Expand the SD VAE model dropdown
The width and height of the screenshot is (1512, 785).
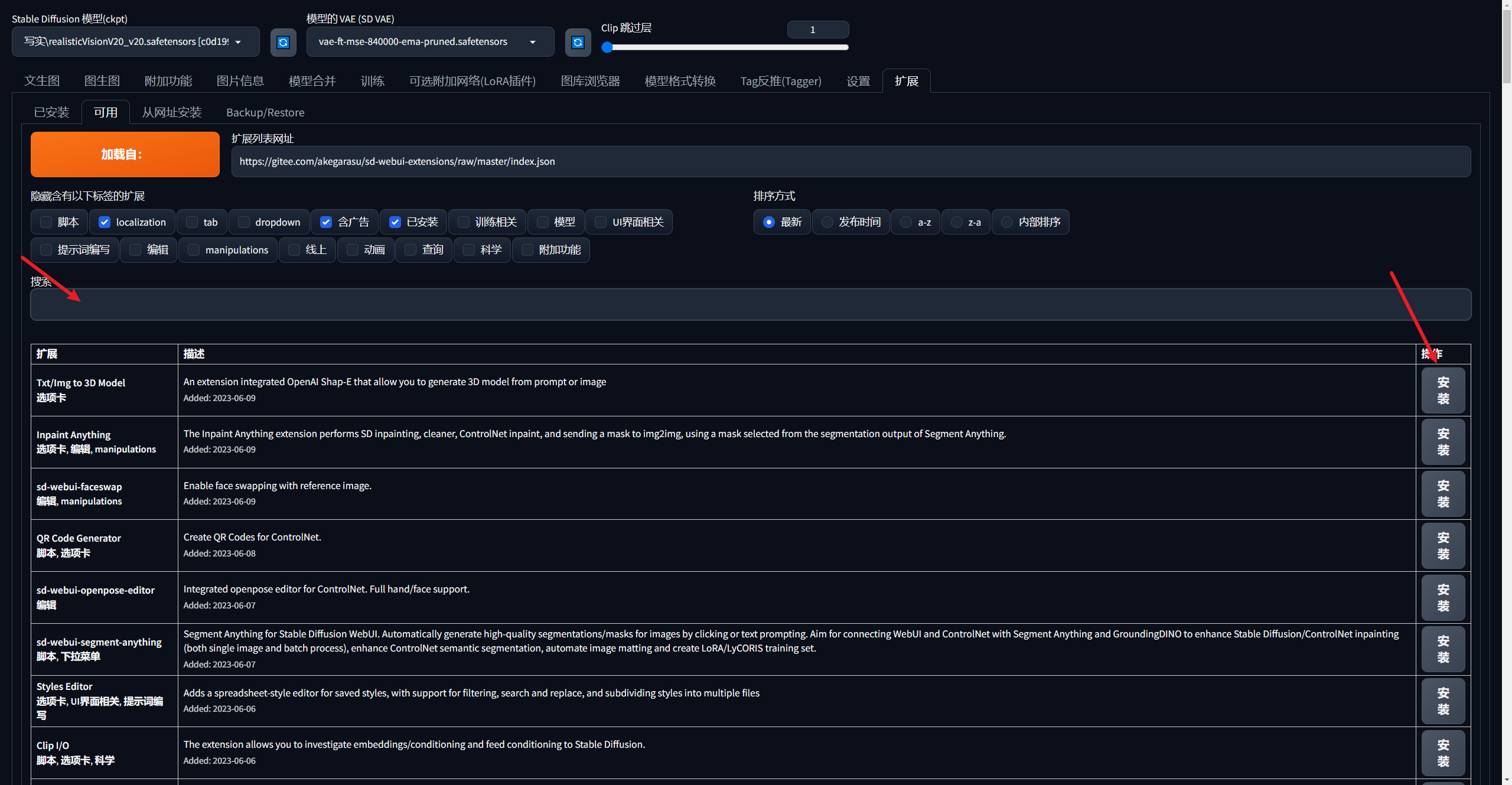click(x=429, y=42)
